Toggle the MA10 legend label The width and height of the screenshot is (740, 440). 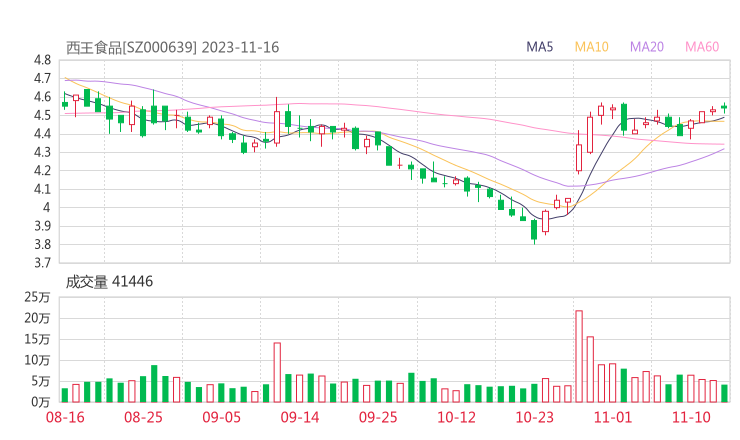[x=591, y=47]
